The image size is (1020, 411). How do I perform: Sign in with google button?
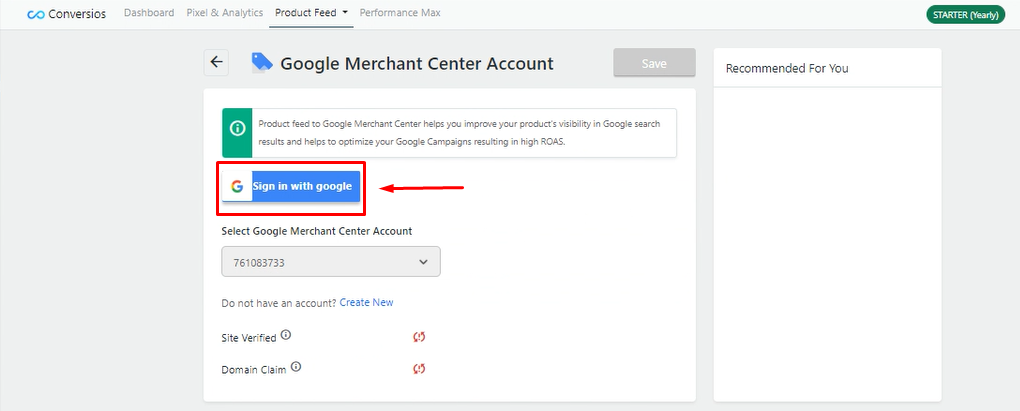click(x=291, y=187)
